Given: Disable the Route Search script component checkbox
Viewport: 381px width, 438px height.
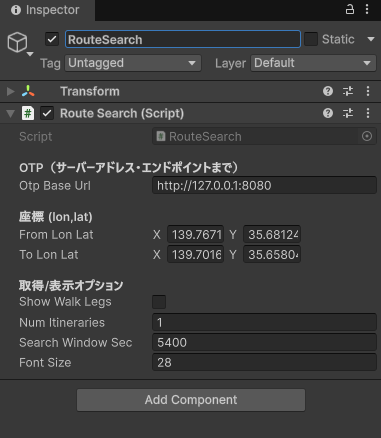Looking at the screenshot, I should click(47, 113).
